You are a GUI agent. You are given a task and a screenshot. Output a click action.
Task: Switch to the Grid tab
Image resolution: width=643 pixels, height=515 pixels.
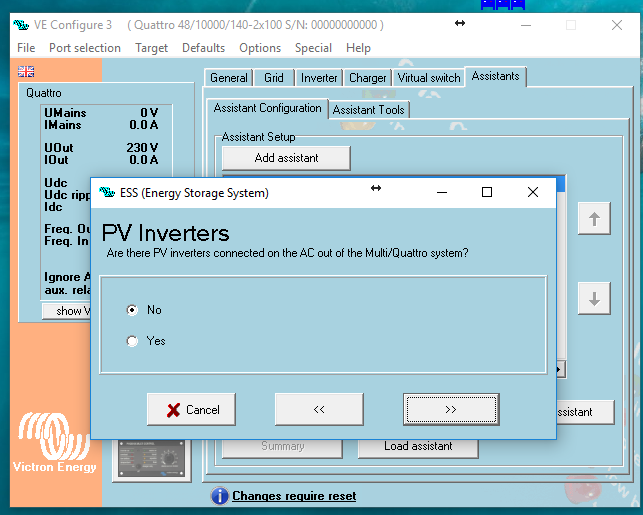(x=274, y=78)
